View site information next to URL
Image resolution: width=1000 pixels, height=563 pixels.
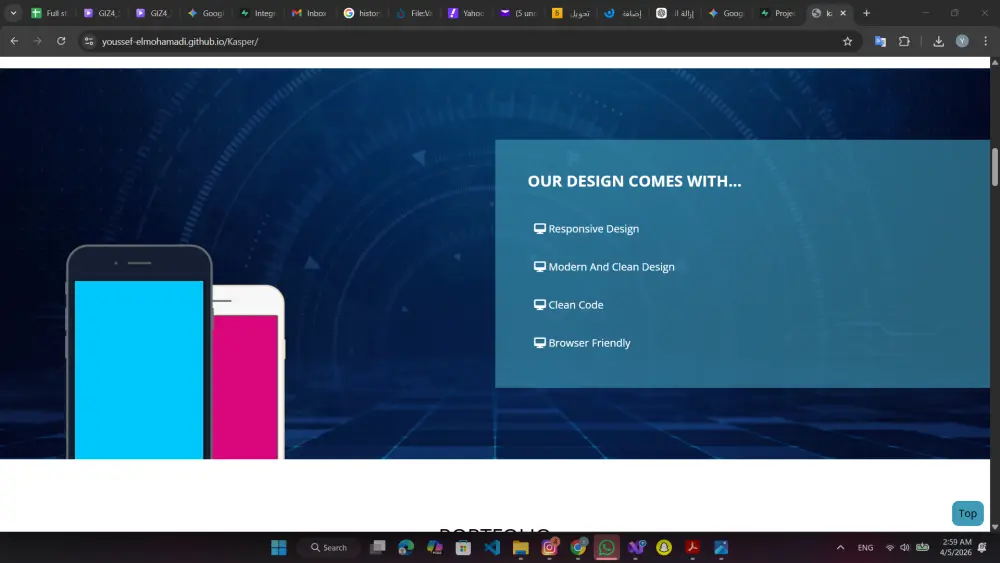tap(89, 41)
